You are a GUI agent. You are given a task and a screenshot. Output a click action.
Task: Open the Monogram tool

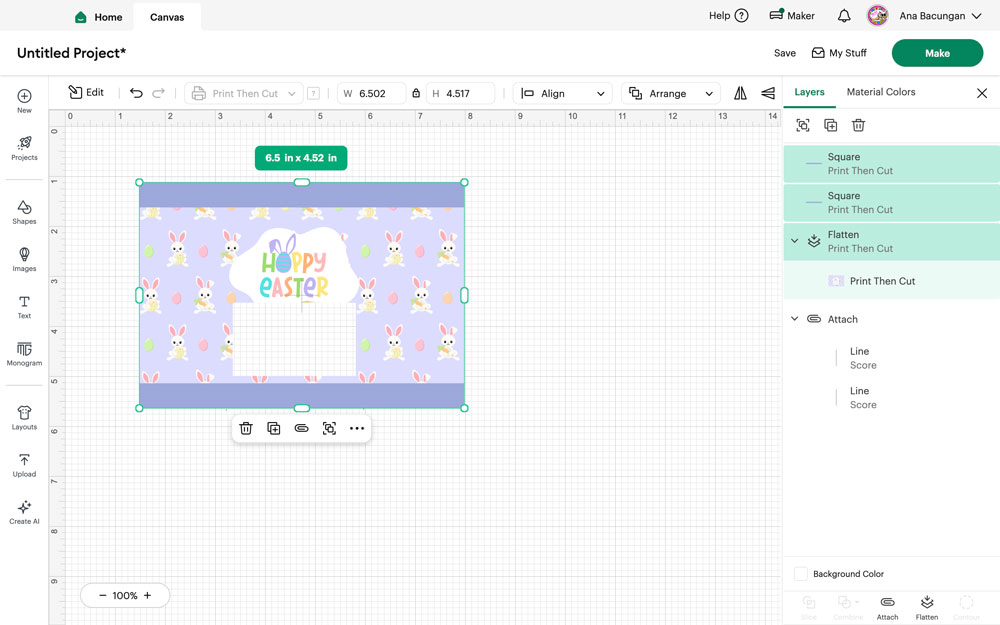click(x=24, y=354)
